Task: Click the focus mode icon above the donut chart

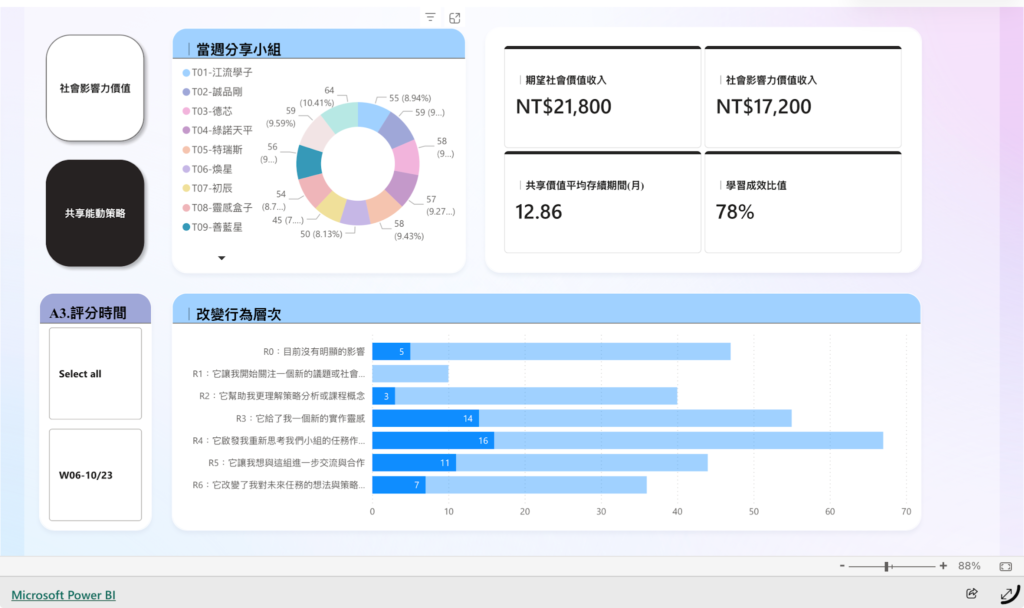Action: 455,17
